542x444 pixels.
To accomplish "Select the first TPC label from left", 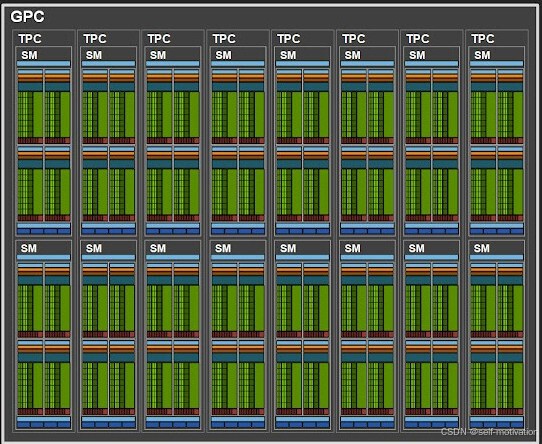I will (30, 39).
